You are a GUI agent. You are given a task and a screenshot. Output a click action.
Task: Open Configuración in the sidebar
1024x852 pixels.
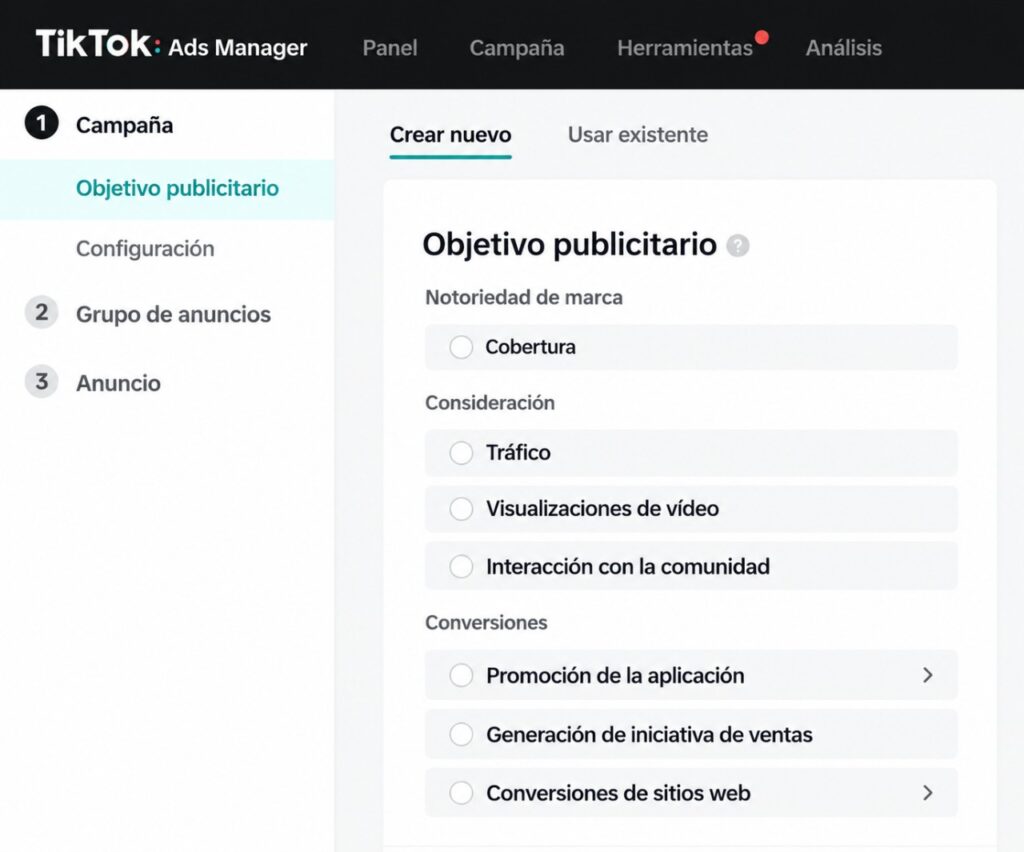[x=145, y=249]
